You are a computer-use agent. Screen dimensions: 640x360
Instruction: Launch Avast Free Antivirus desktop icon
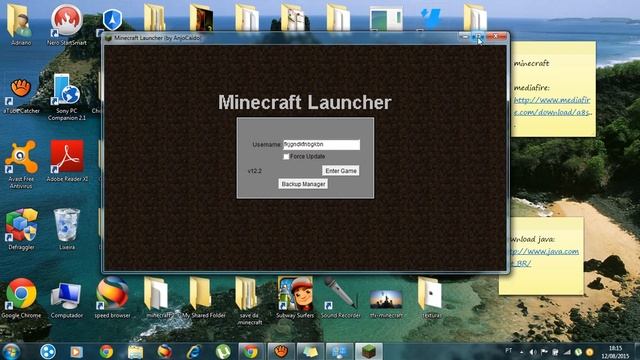pos(21,164)
